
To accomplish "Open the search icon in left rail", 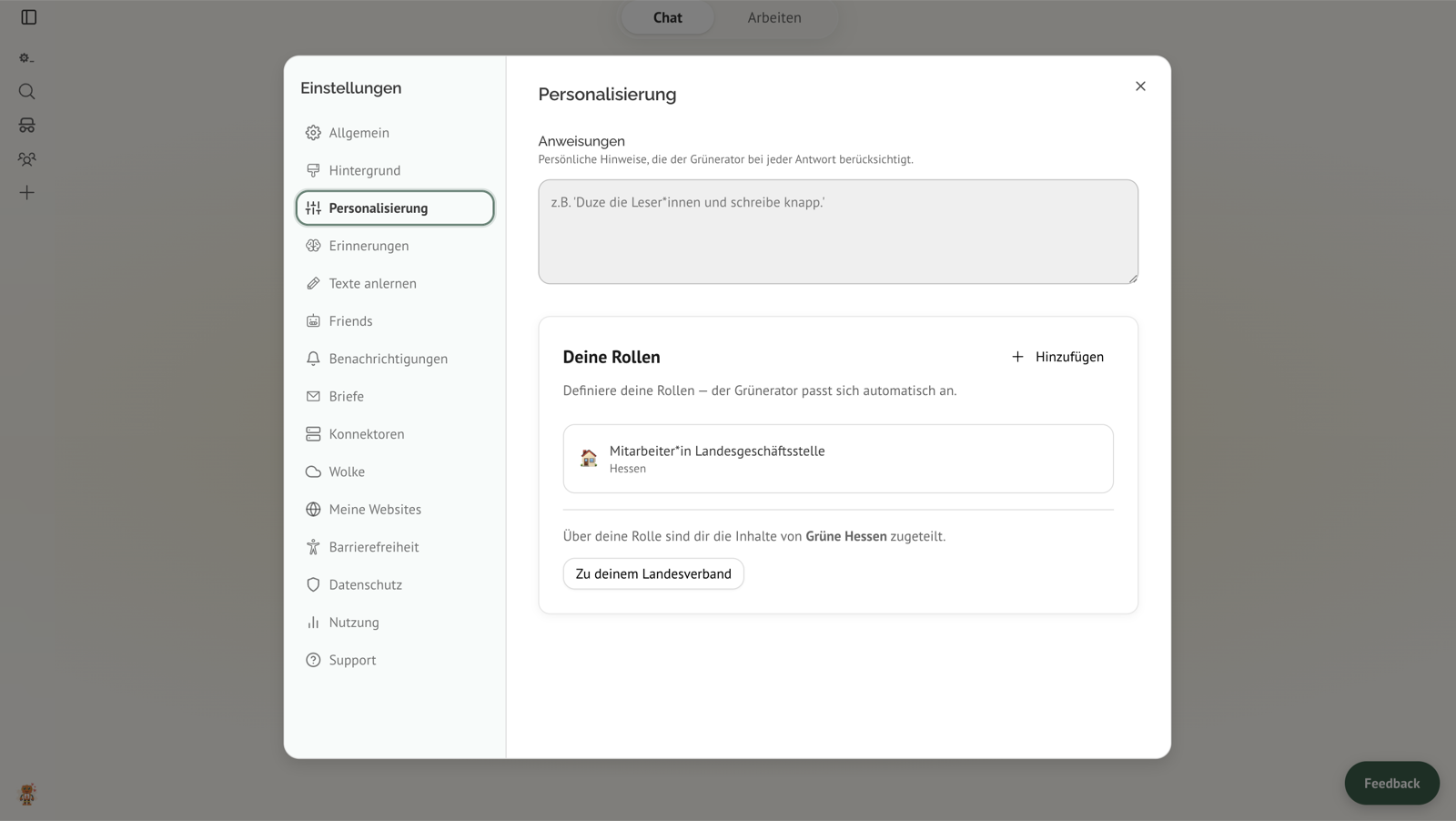I will click(x=27, y=91).
